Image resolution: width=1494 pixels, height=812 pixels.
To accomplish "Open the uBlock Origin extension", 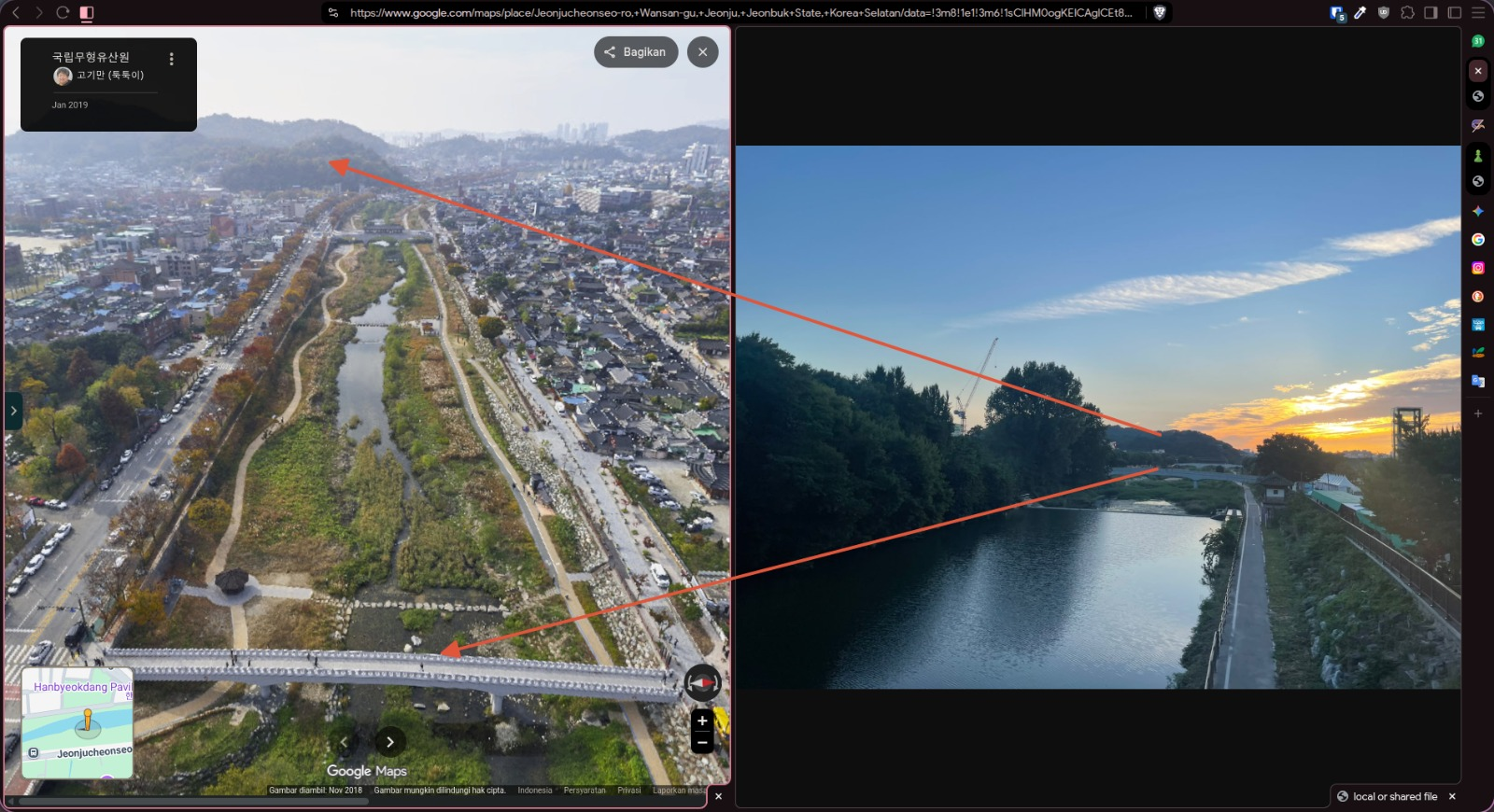I will (x=1384, y=13).
